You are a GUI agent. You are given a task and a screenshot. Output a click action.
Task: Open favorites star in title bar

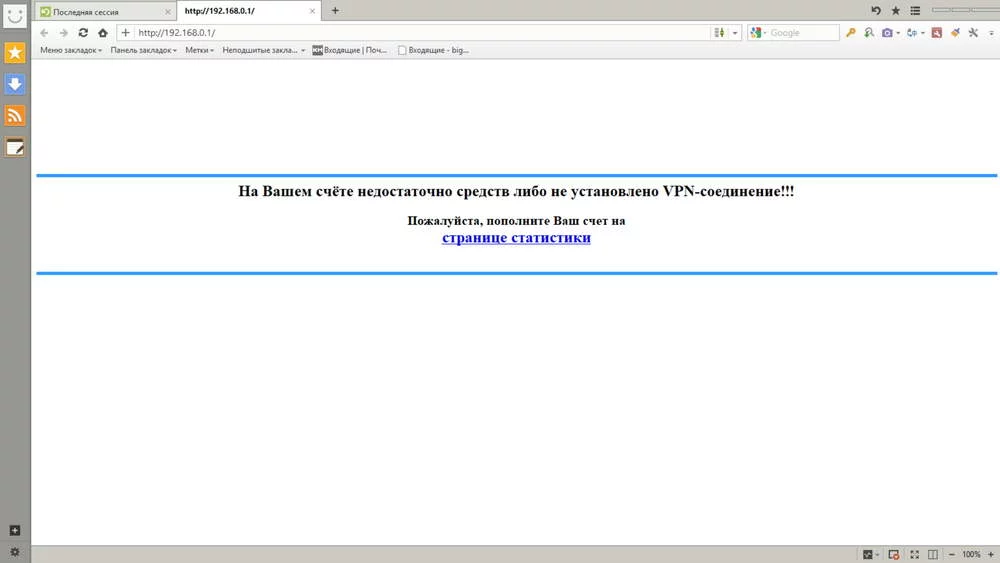coord(895,11)
